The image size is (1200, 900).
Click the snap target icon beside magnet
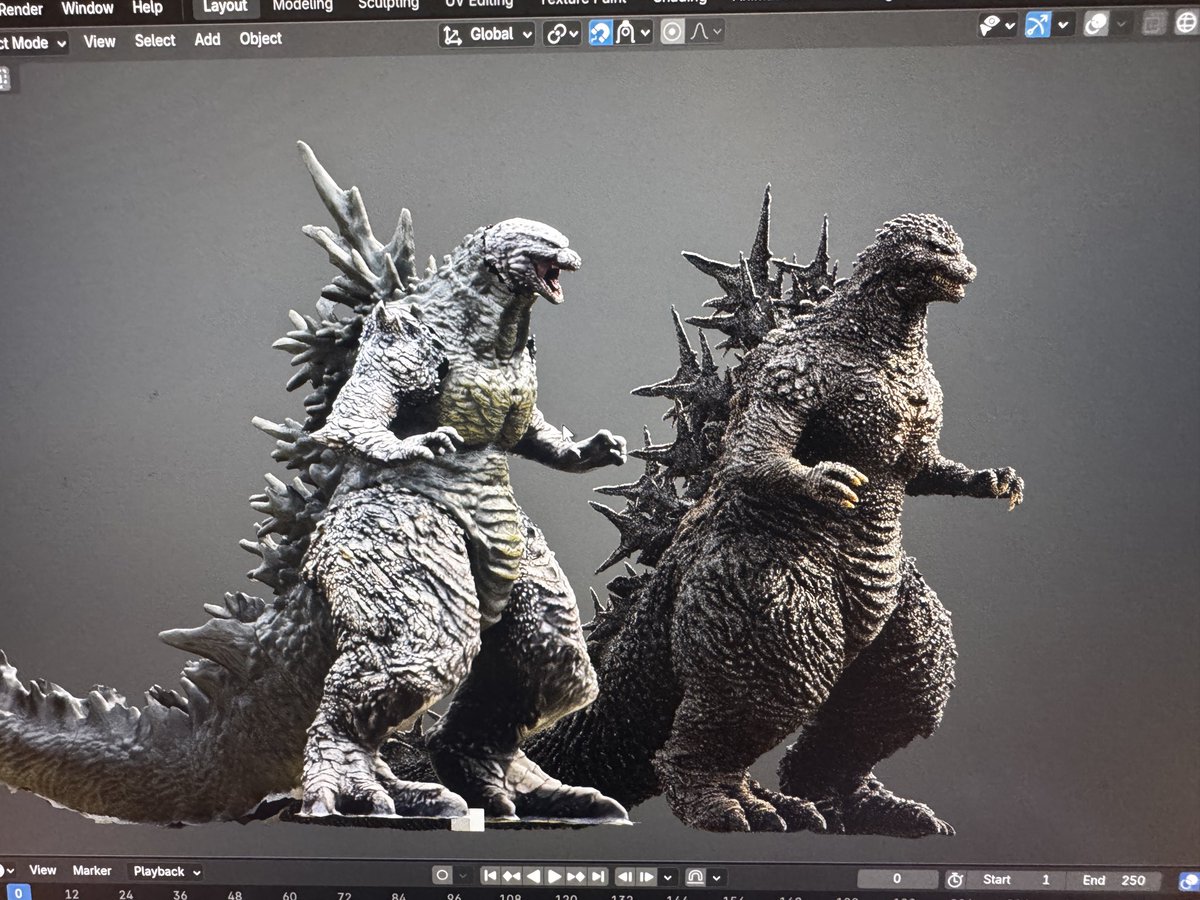tap(626, 33)
